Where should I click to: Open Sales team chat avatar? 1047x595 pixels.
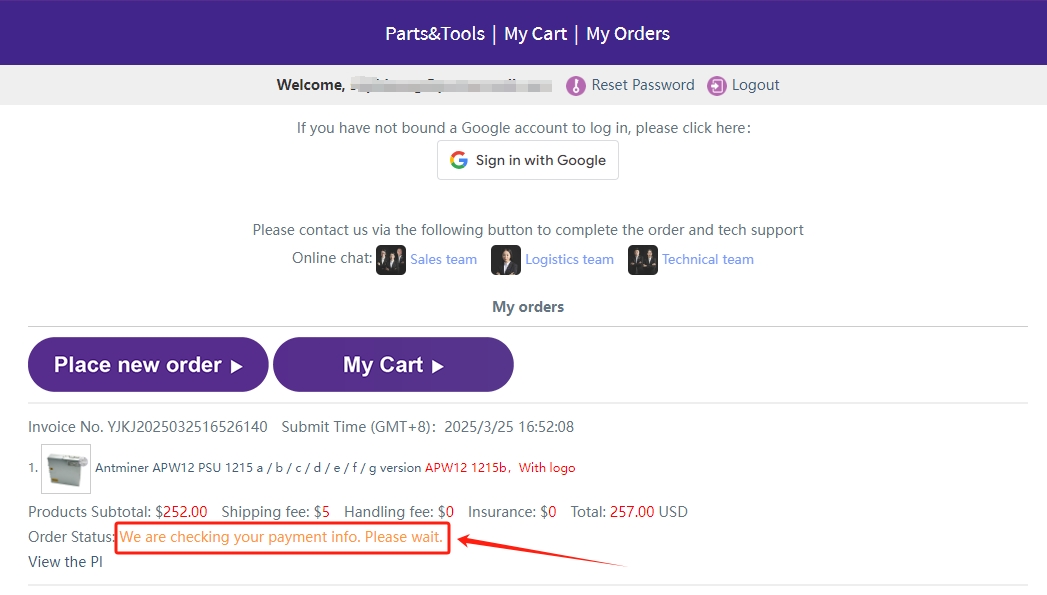[x=390, y=260]
